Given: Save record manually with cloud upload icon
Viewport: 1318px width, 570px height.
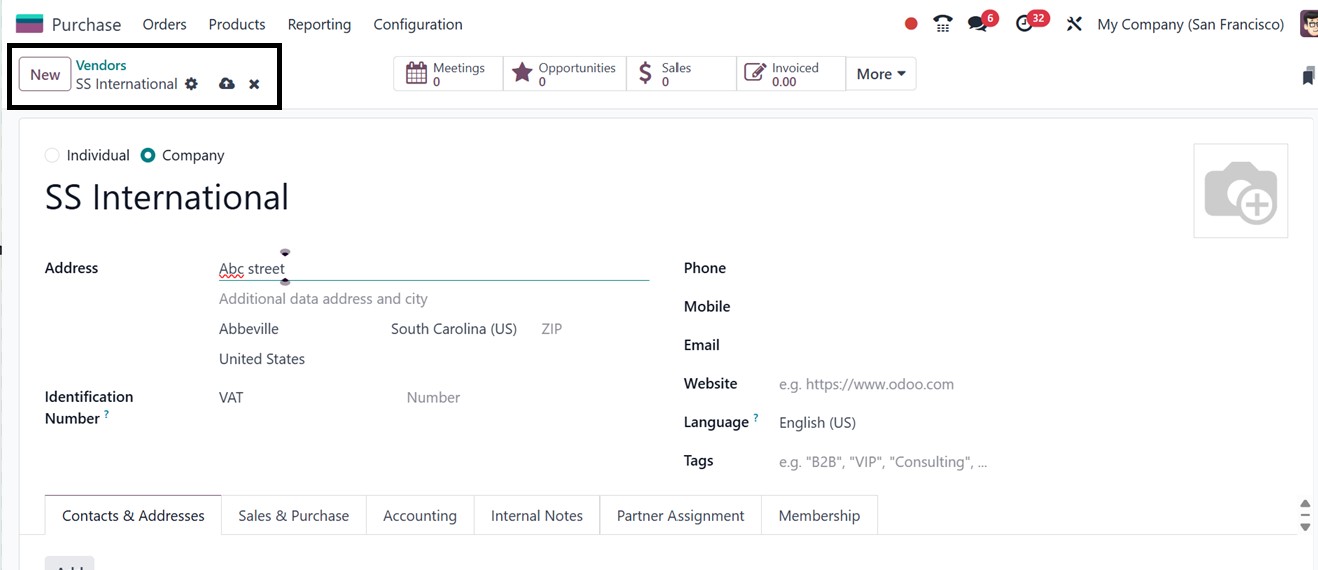Looking at the screenshot, I should (227, 84).
